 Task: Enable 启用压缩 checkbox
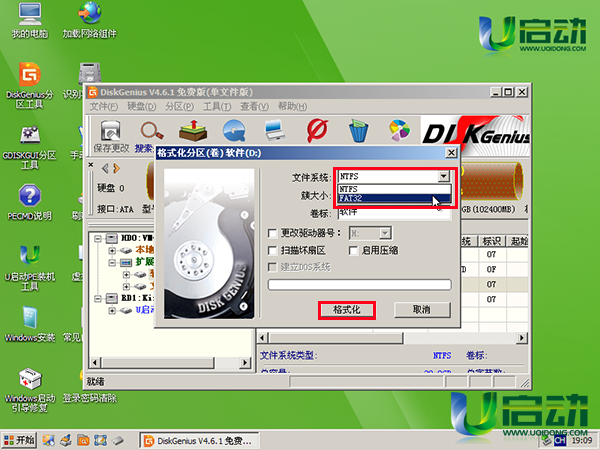[353, 251]
